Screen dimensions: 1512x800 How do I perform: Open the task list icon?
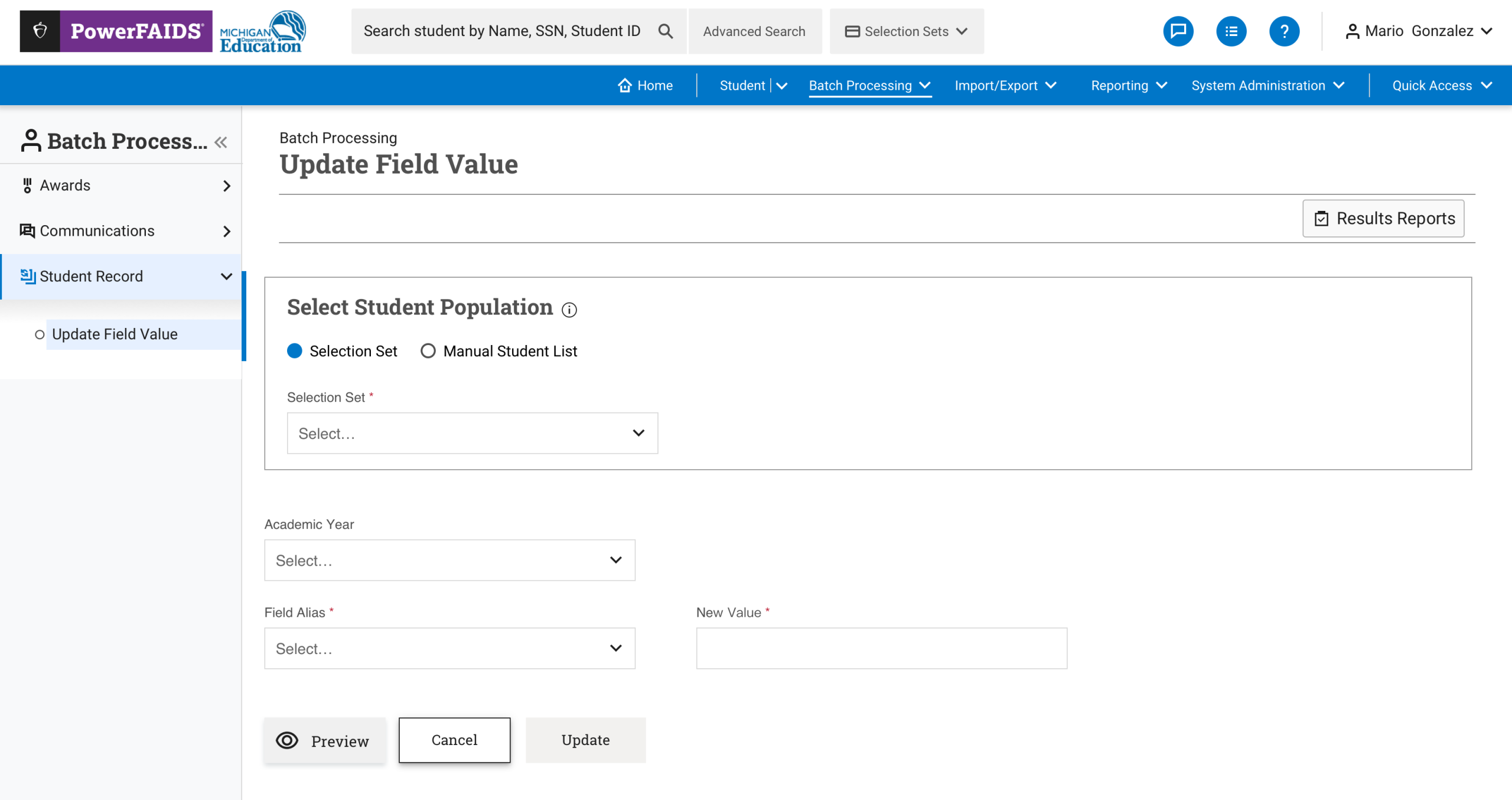(1231, 31)
